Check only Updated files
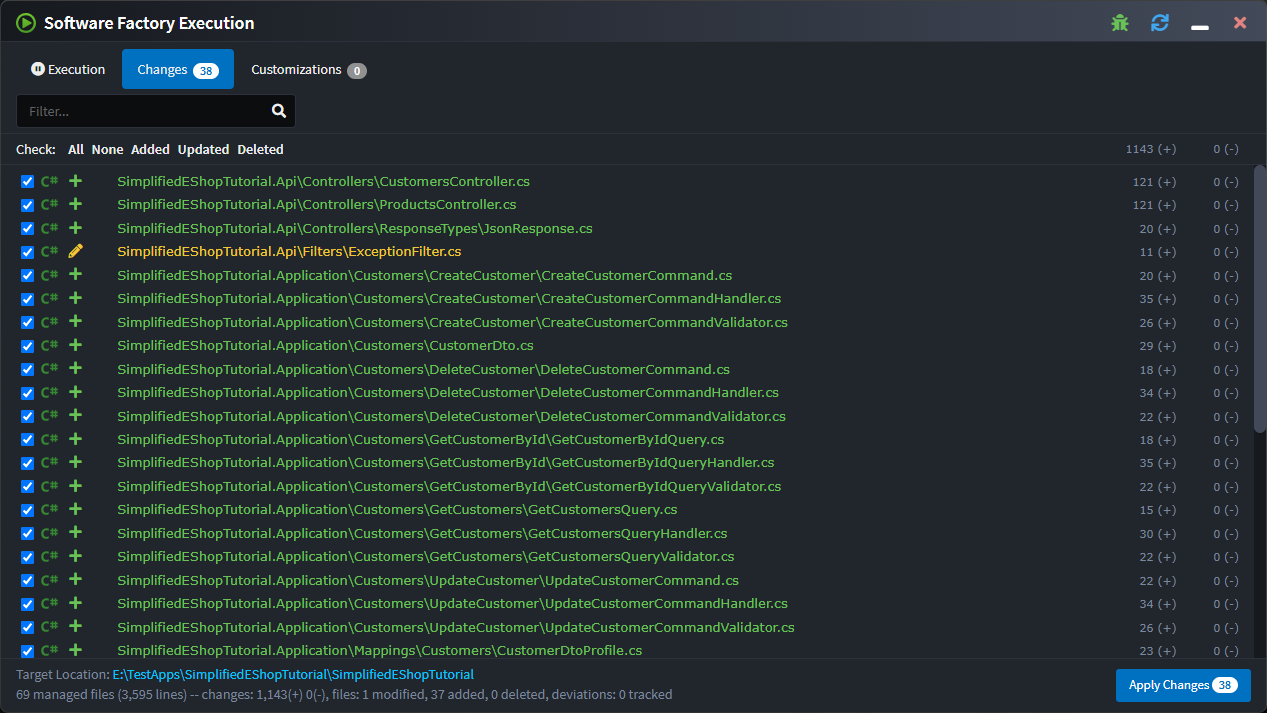 pos(203,149)
